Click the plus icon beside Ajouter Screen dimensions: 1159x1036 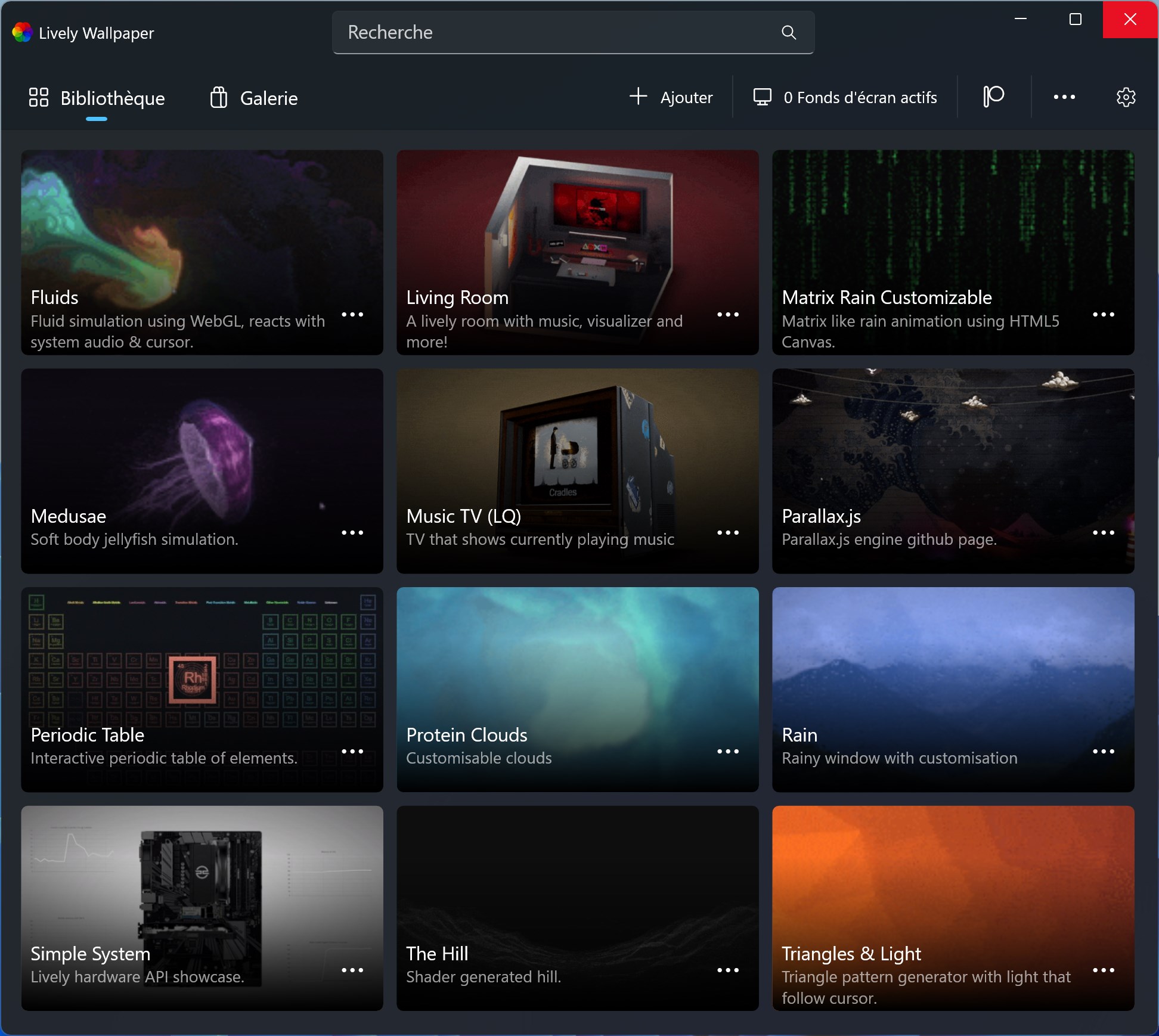point(638,96)
